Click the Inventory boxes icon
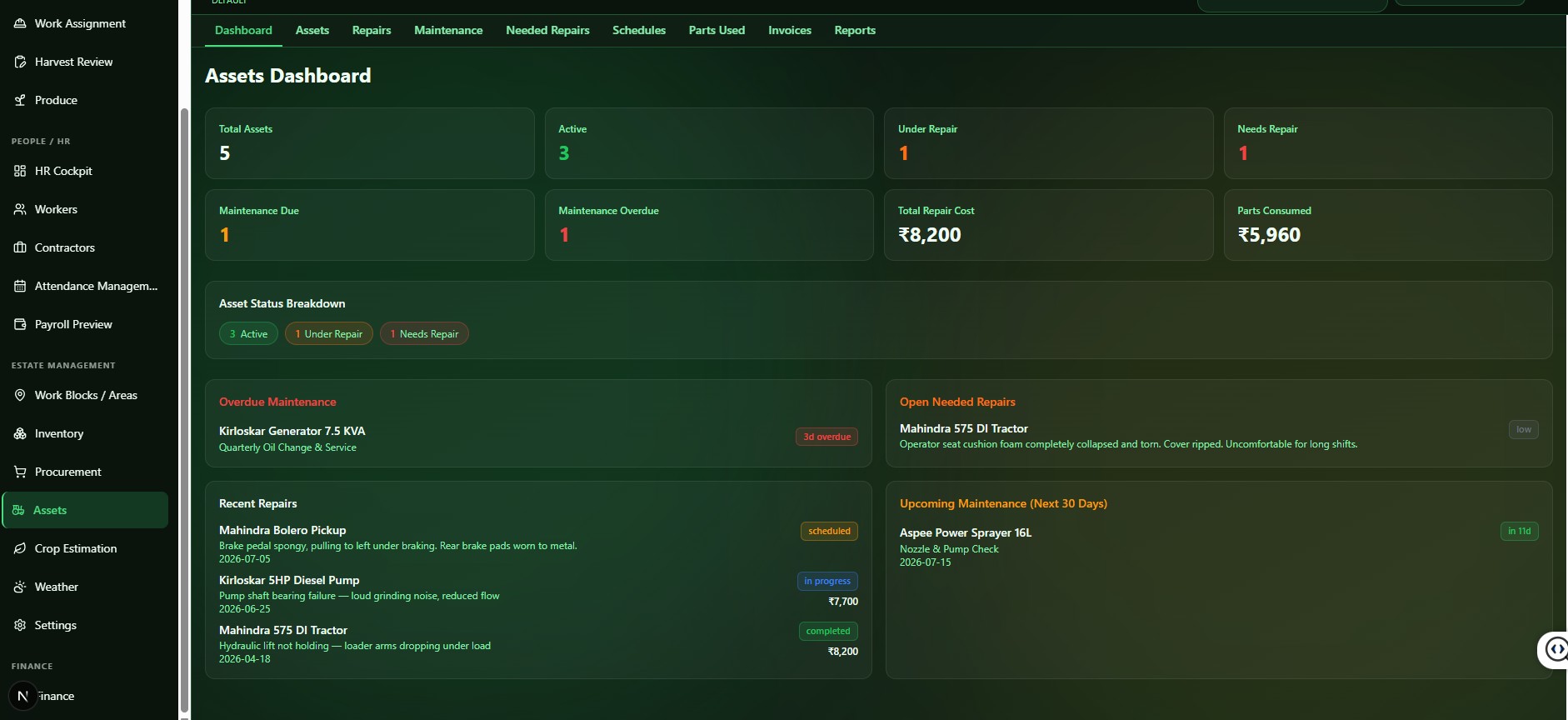The width and height of the screenshot is (1568, 720). point(20,433)
